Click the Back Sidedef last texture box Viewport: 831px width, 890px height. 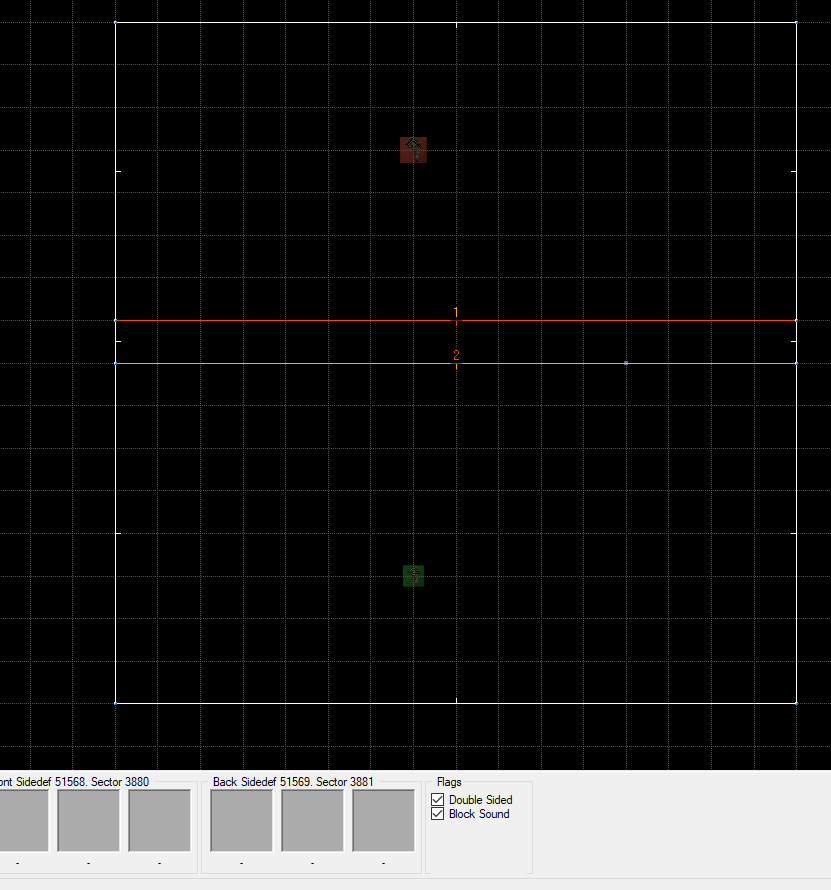coord(383,820)
